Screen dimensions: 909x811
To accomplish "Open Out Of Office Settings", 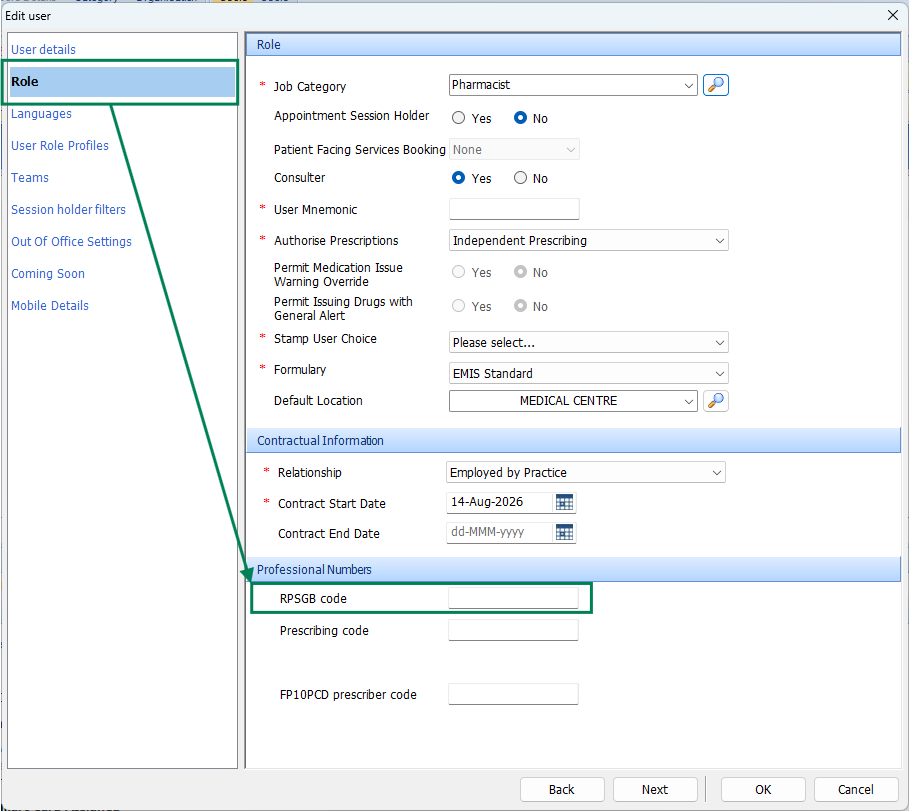I will [71, 241].
